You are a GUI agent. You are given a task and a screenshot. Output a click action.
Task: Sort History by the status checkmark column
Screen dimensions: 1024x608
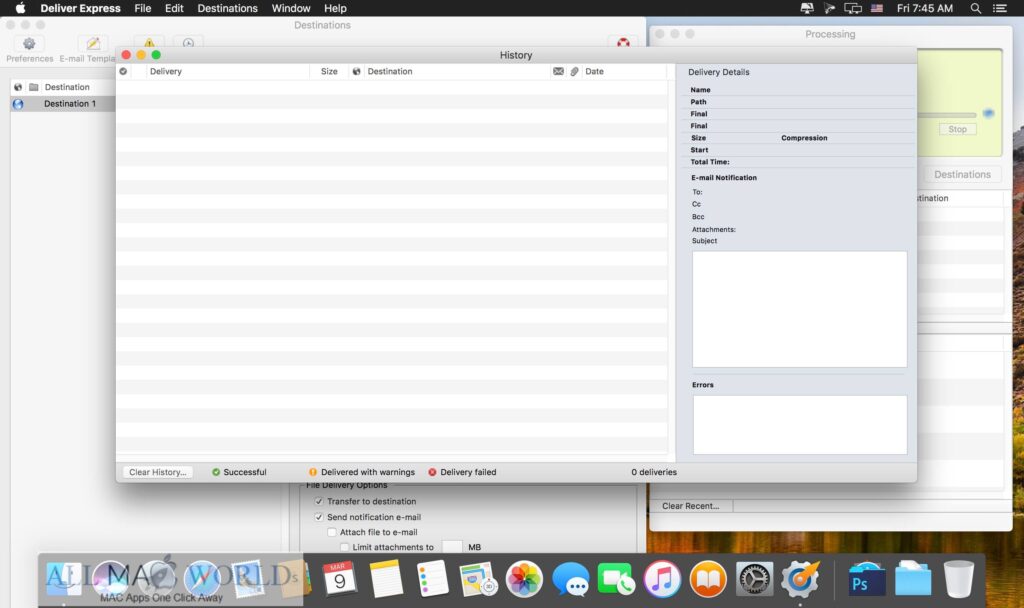(123, 71)
